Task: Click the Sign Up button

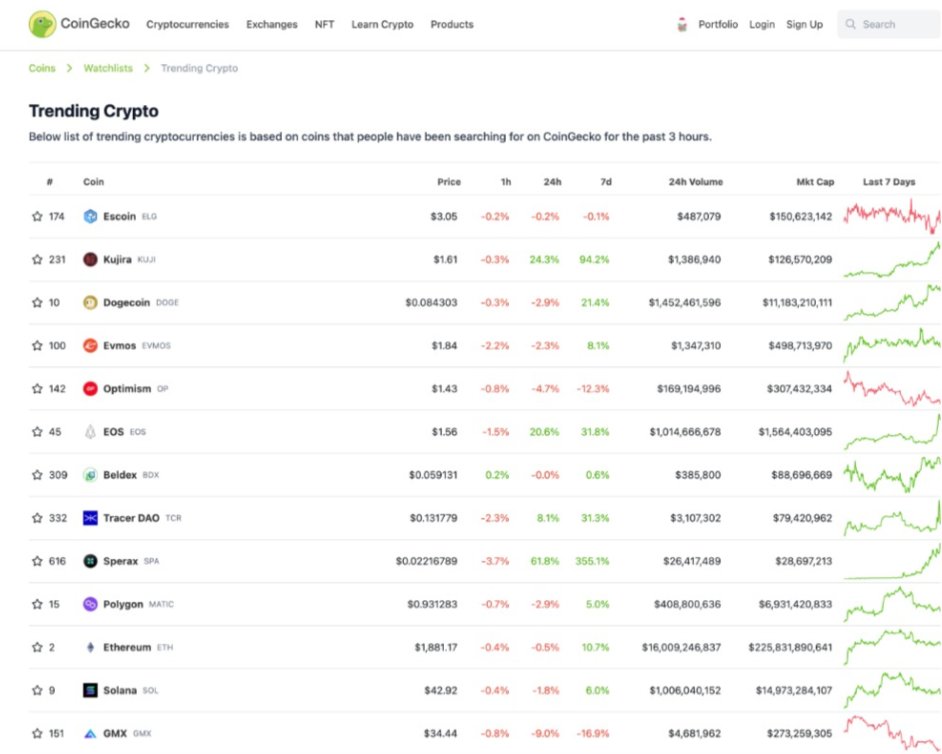Action: [x=804, y=24]
